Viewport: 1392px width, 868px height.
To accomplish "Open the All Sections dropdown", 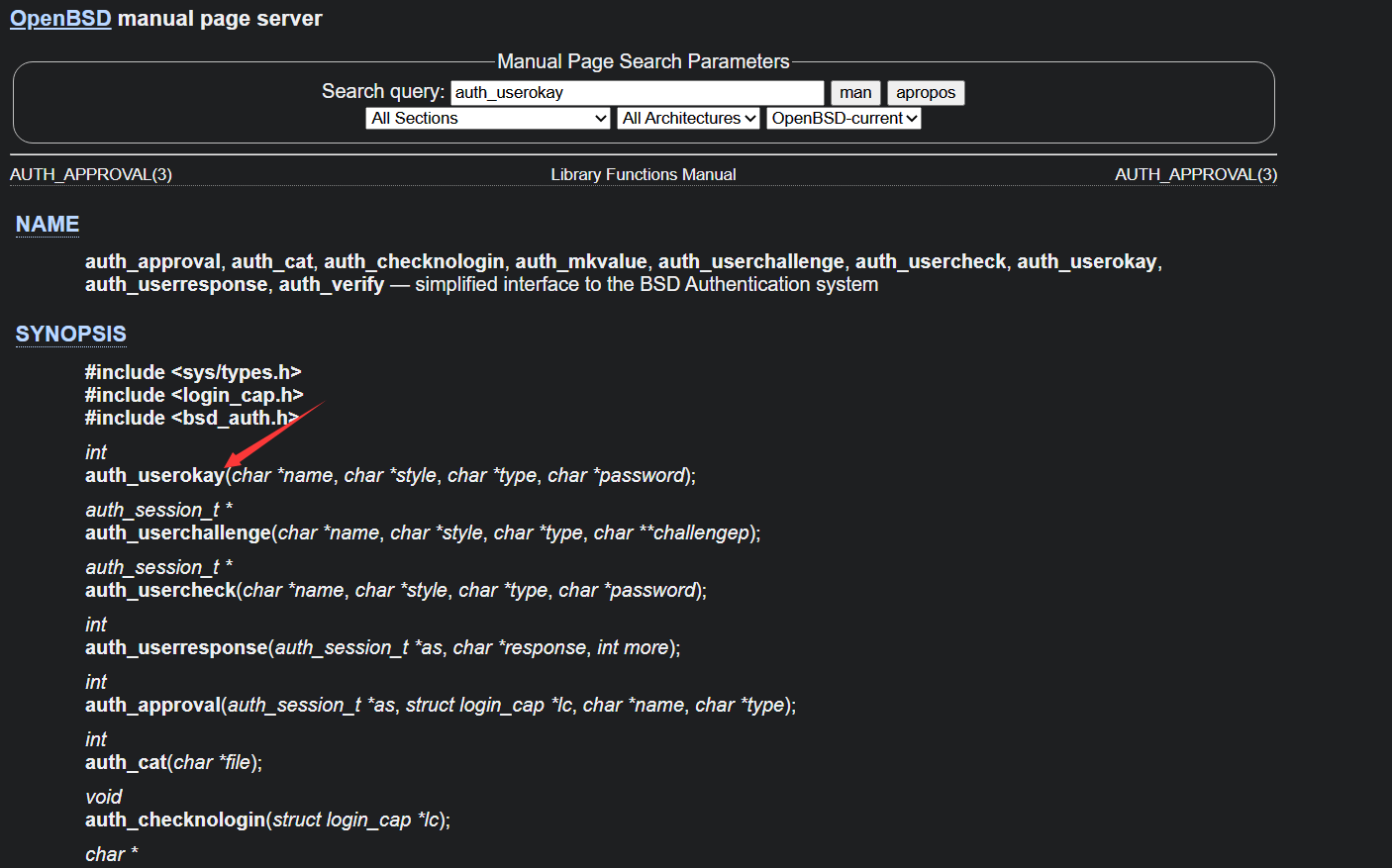I will 488,119.
